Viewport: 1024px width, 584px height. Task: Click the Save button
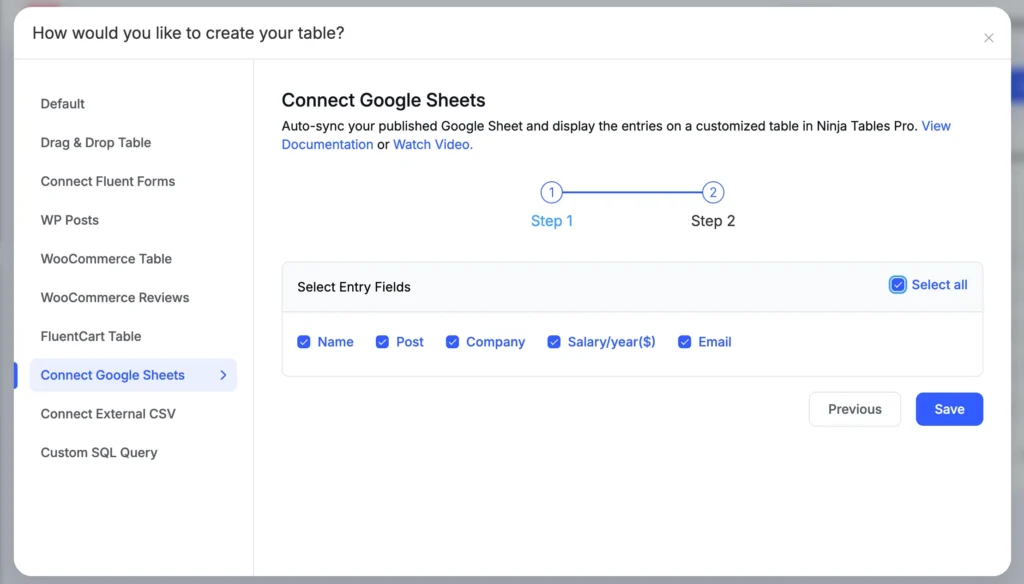[948, 409]
